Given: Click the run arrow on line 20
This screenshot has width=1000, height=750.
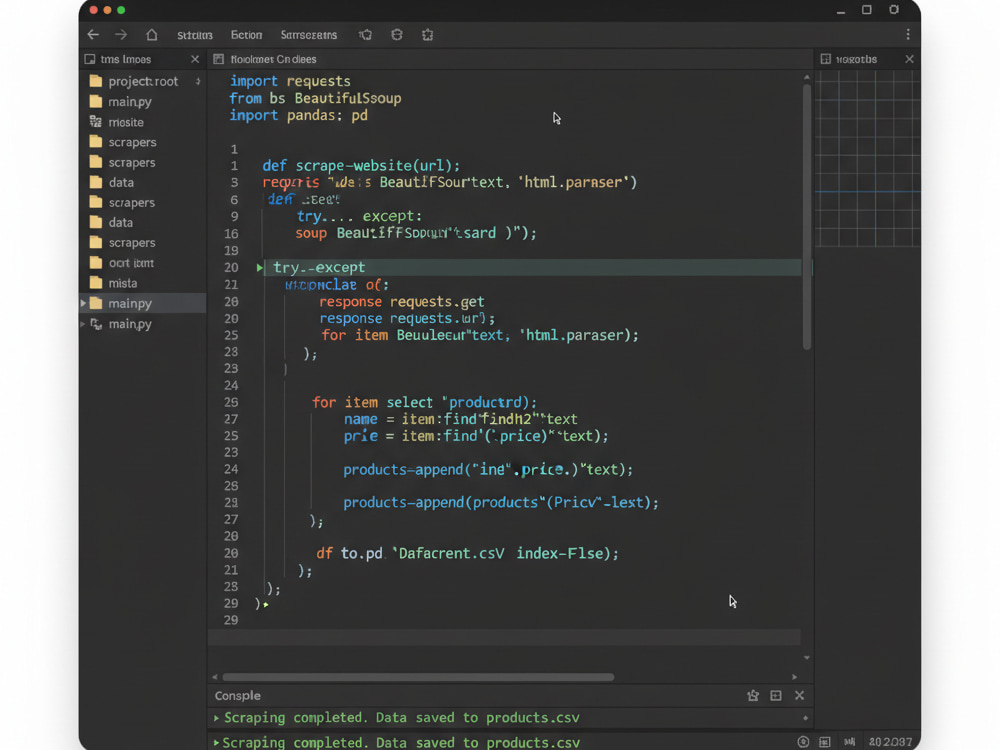Looking at the screenshot, I should [260, 267].
